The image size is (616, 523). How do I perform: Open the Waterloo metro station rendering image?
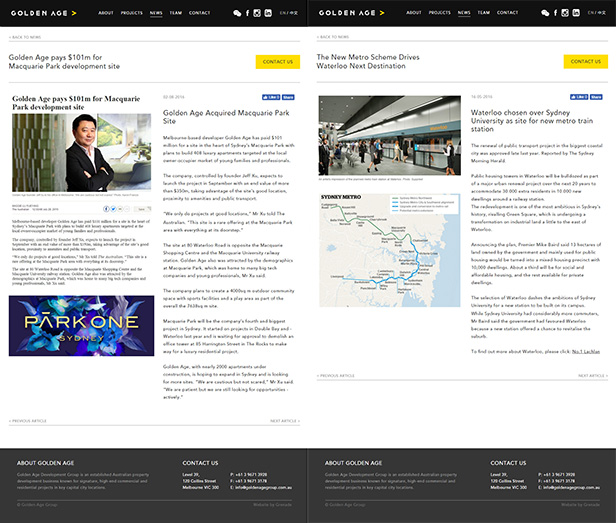point(390,136)
